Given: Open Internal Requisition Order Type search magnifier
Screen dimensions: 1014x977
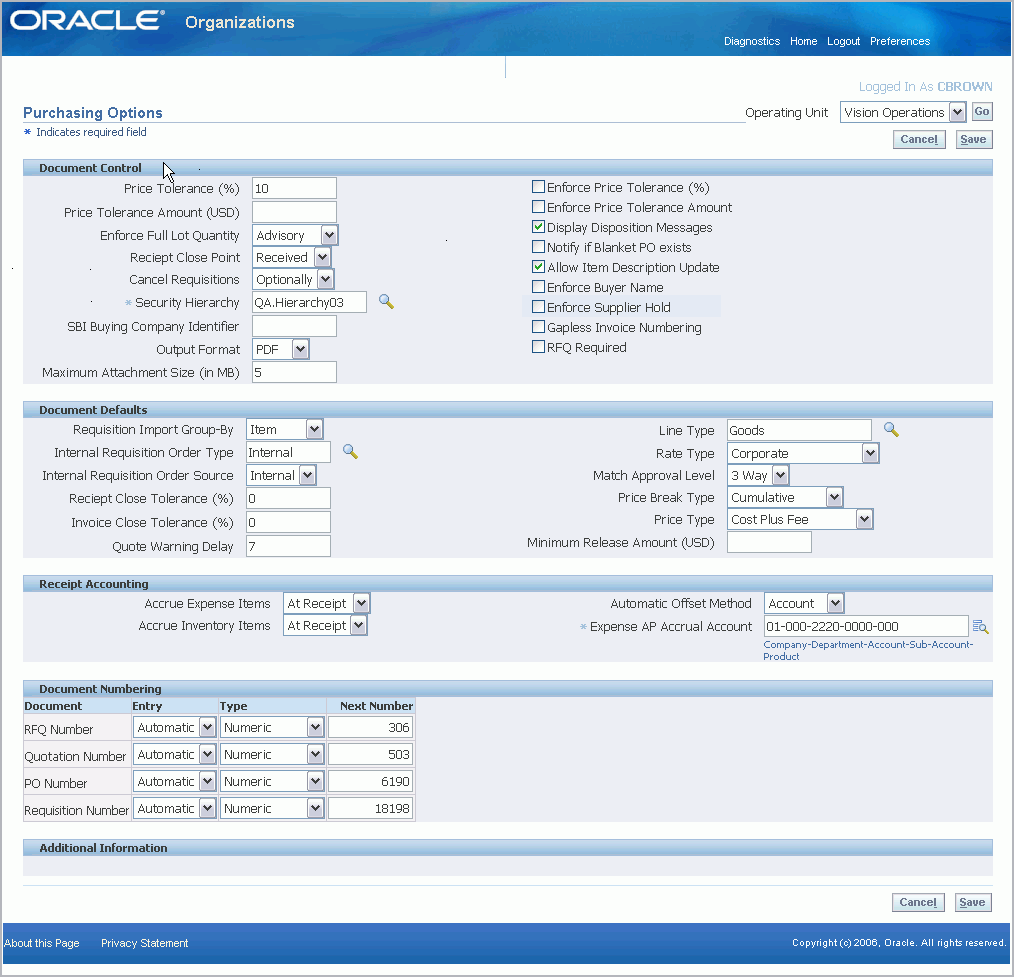Looking at the screenshot, I should tap(350, 451).
